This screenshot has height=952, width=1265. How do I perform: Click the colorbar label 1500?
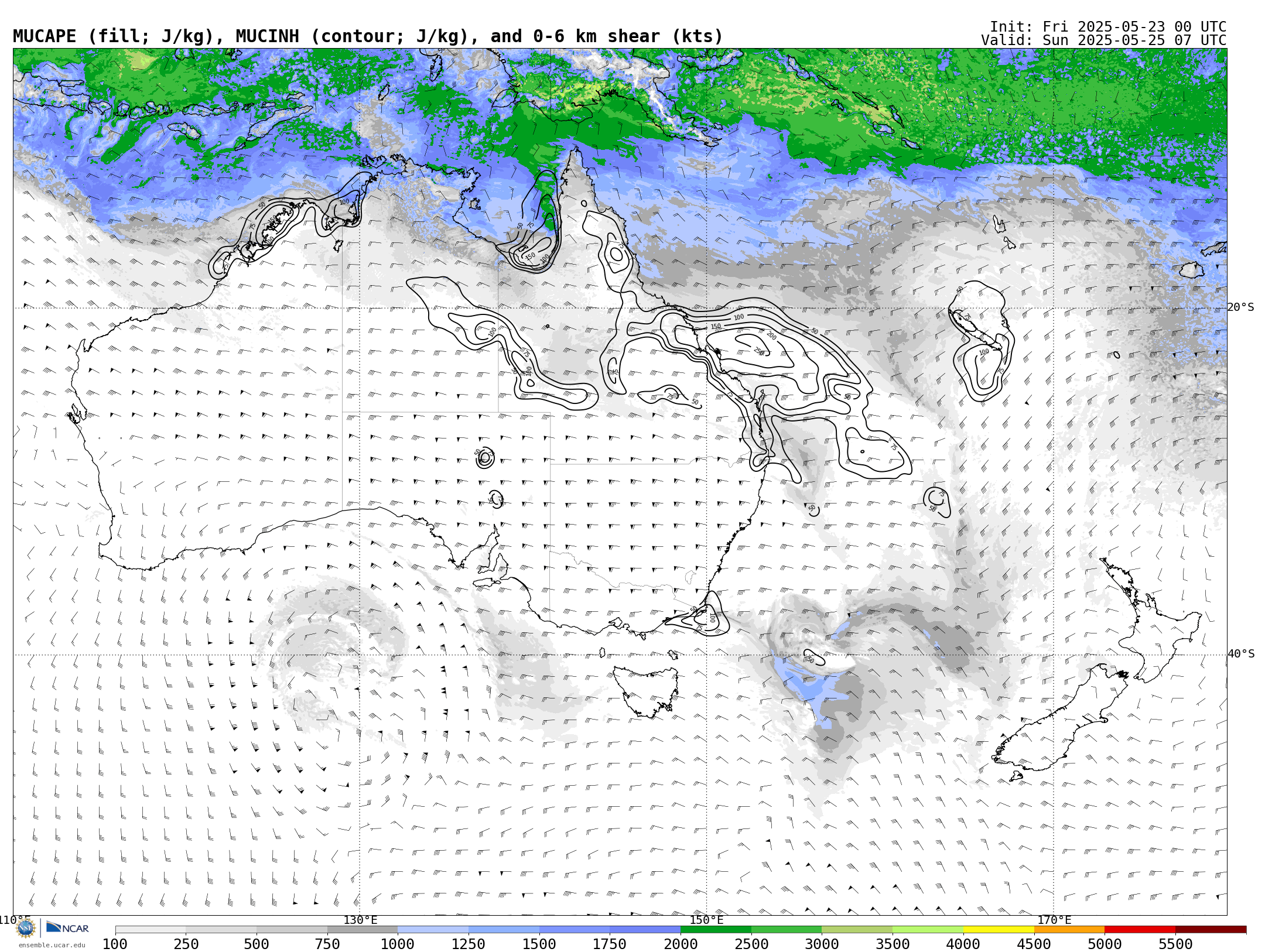point(539,944)
